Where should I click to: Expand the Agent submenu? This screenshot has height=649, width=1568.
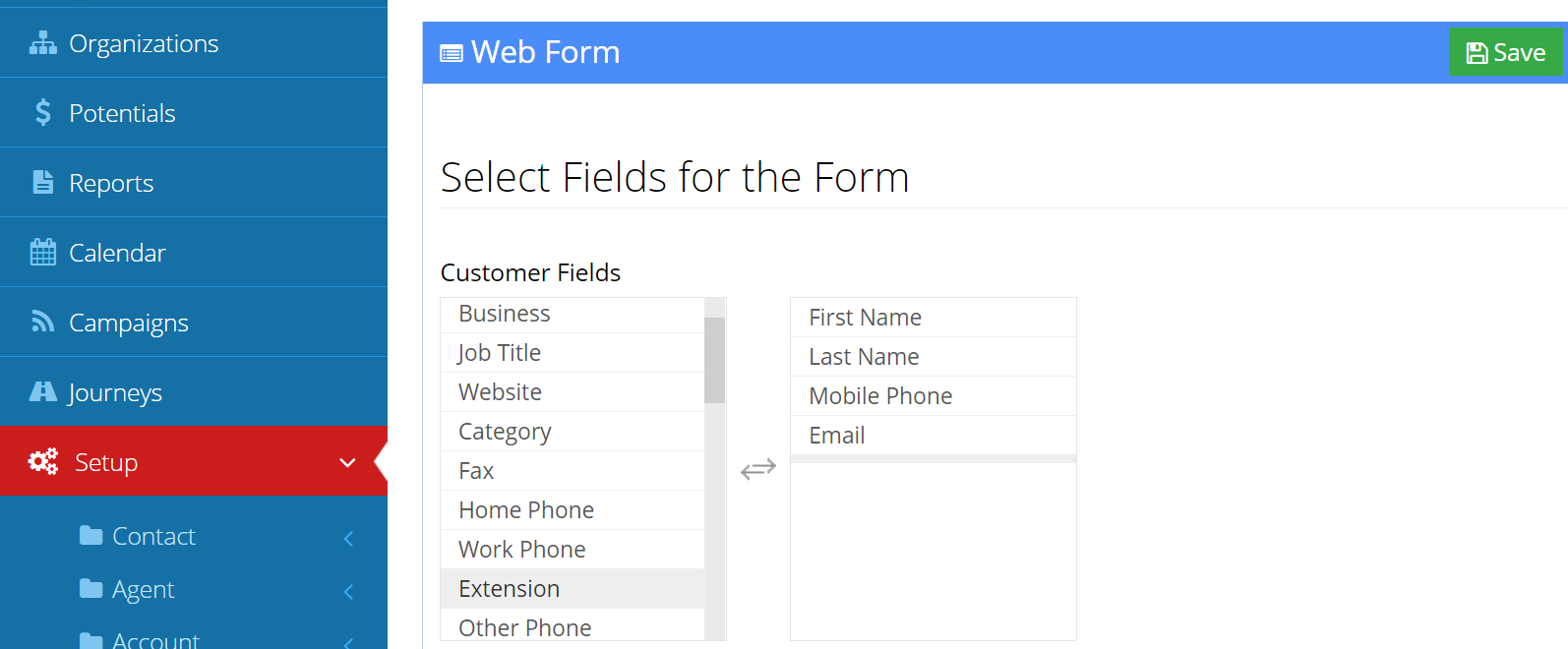(348, 592)
